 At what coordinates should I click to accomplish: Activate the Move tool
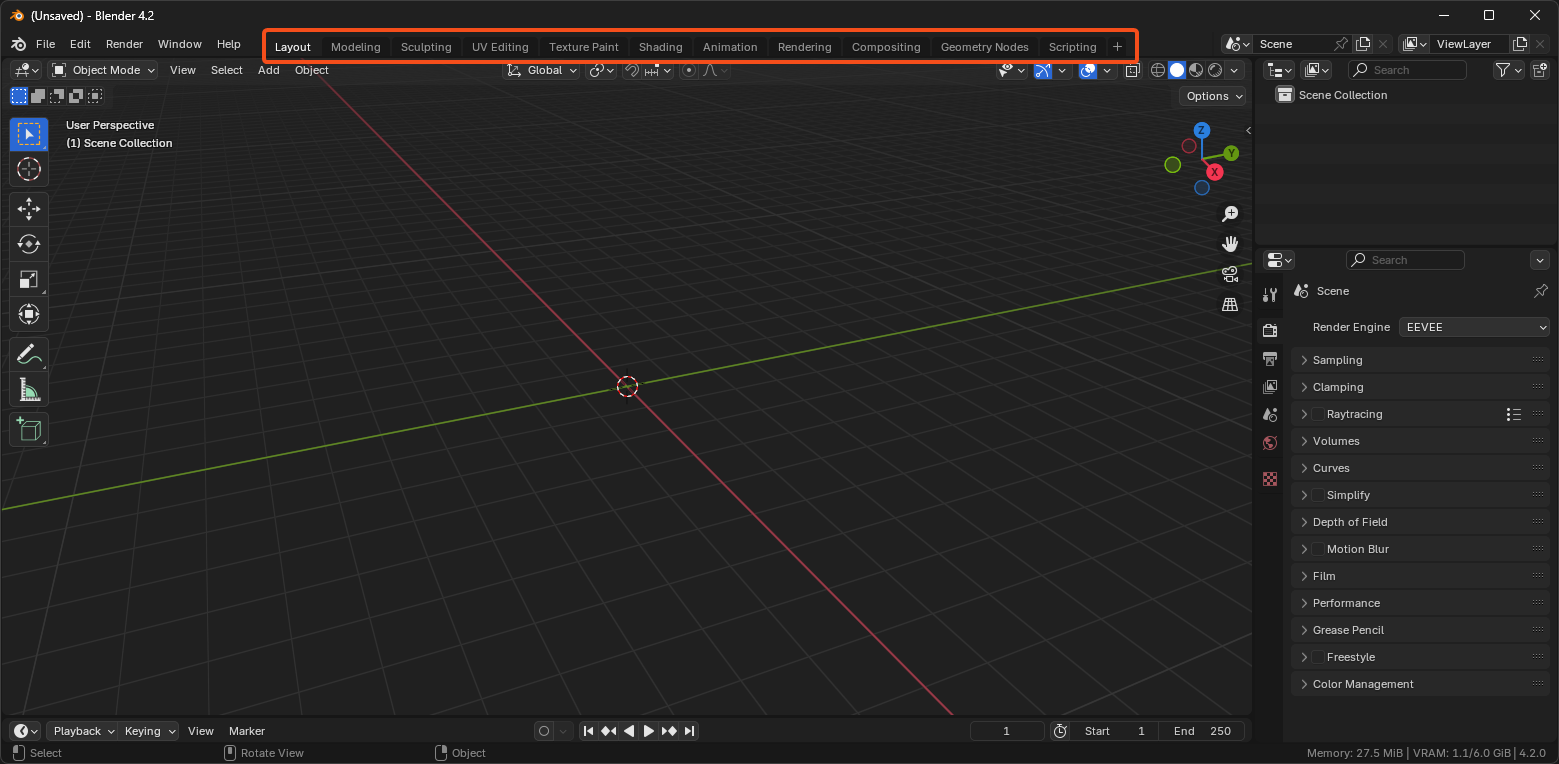click(29, 209)
